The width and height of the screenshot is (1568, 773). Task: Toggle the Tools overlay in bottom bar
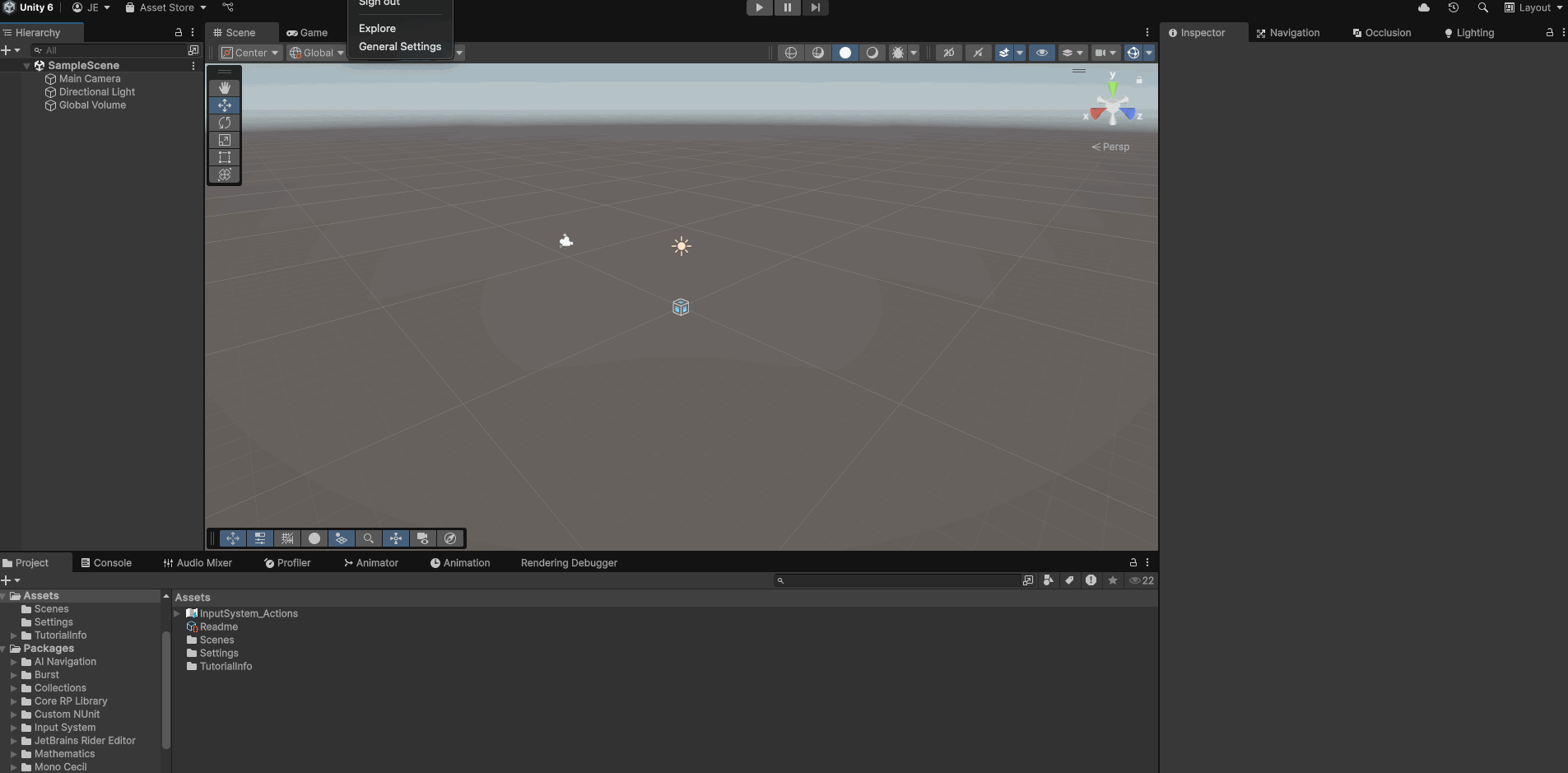click(x=233, y=538)
